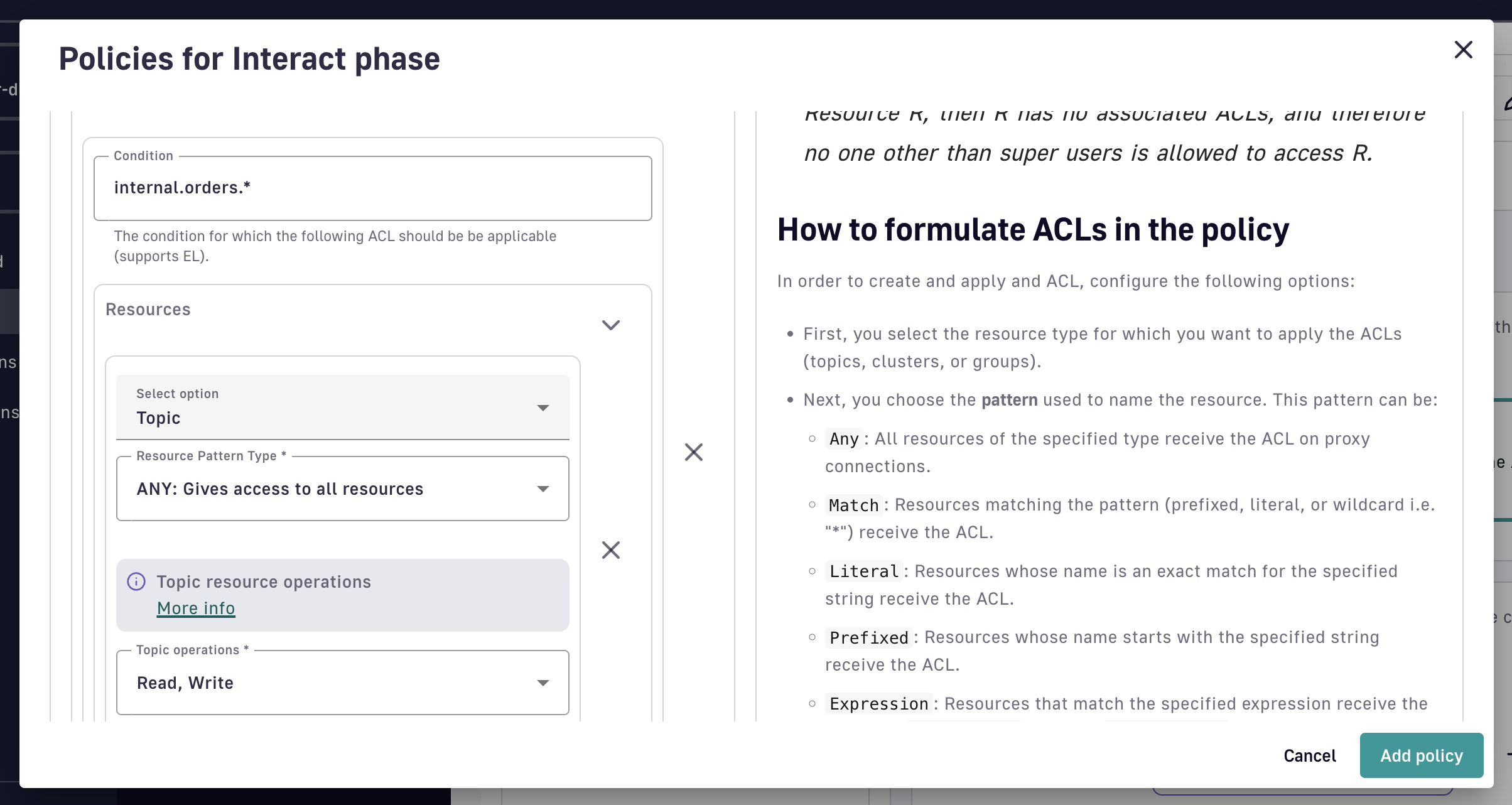The image size is (1512, 805).
Task: Click the 'How to formulate ACLs' heading
Action: coord(1033,230)
